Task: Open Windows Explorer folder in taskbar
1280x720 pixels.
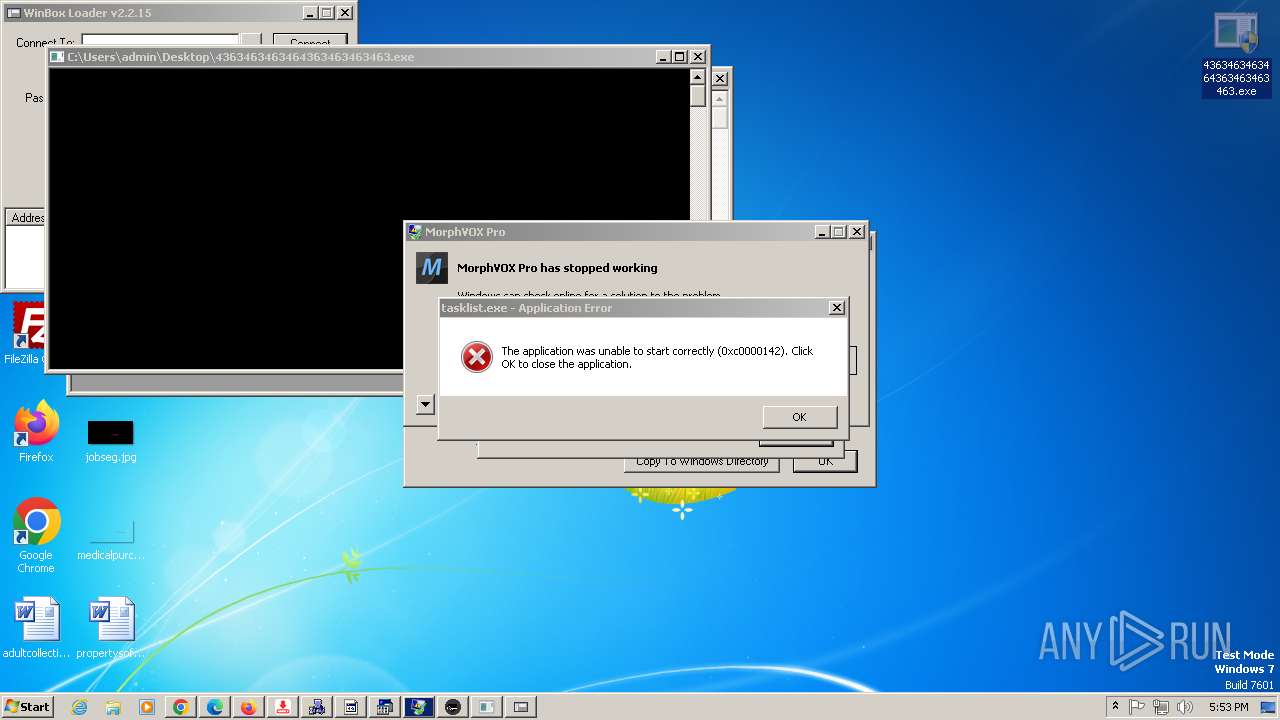Action: pyautogui.click(x=113, y=707)
